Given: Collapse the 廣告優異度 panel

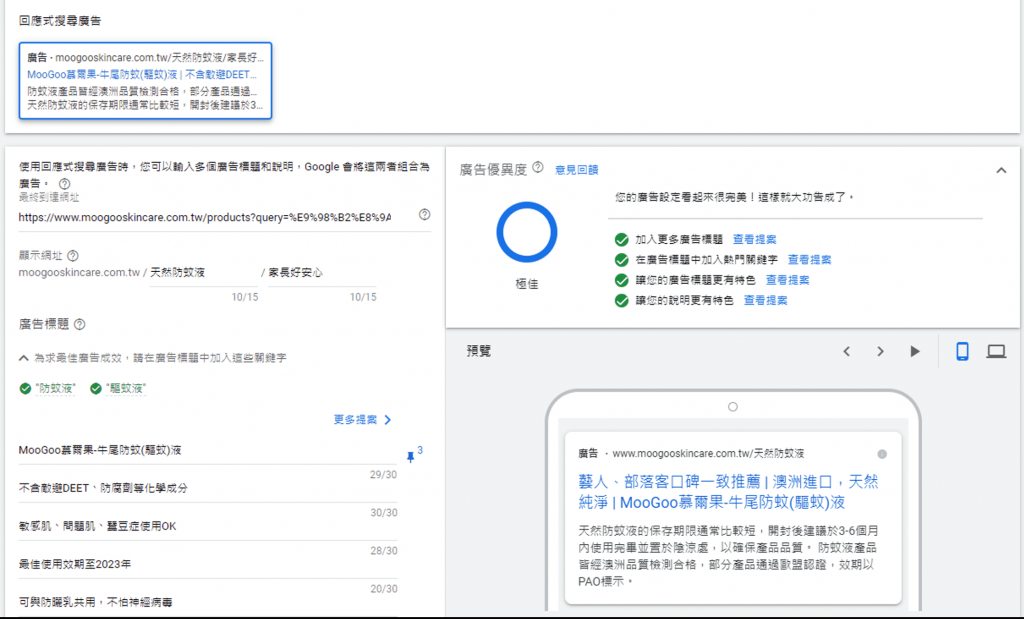Looking at the screenshot, I should coord(1001,170).
